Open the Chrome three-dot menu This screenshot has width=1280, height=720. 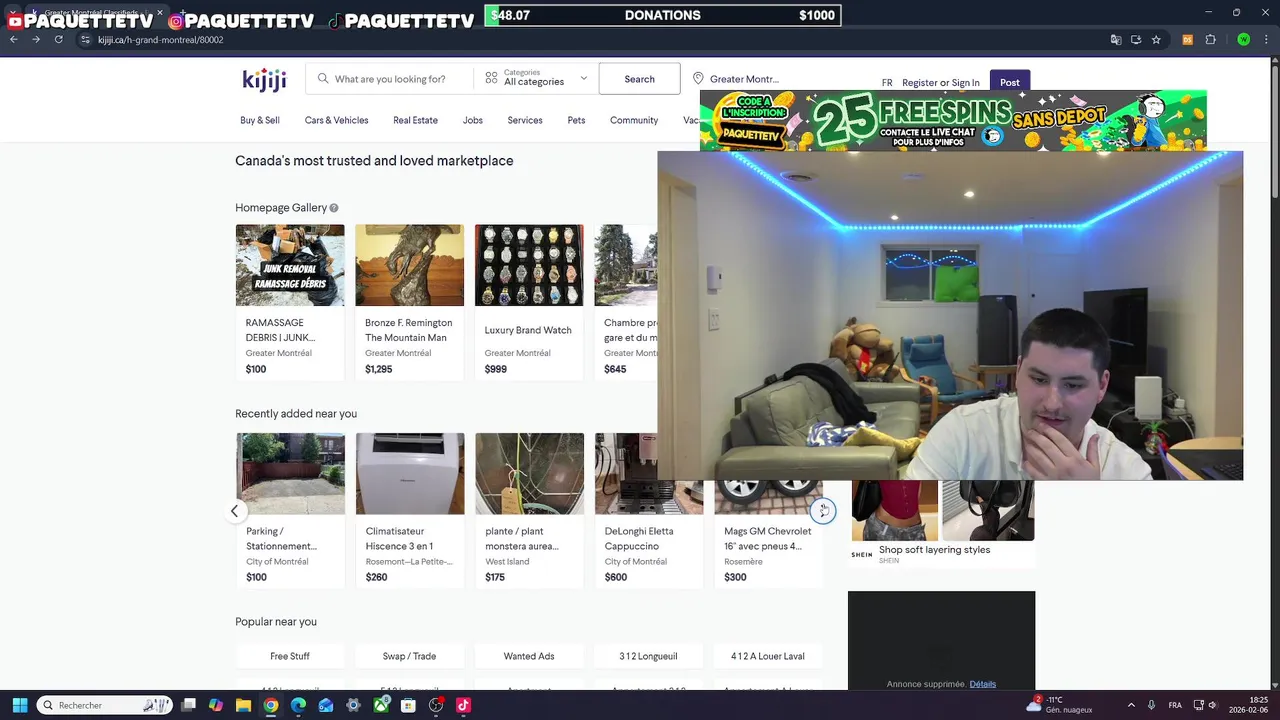(1267, 40)
